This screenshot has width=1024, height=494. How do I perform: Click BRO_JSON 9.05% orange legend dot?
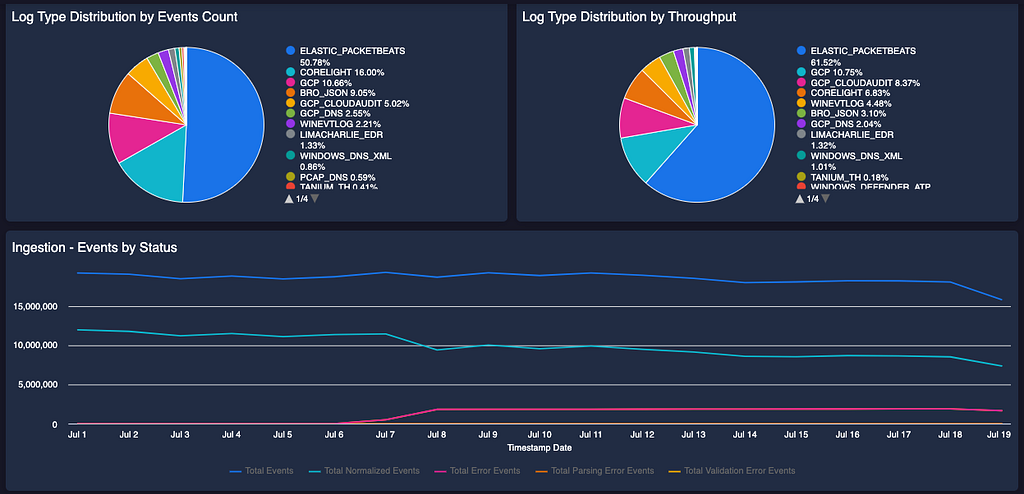(290, 93)
